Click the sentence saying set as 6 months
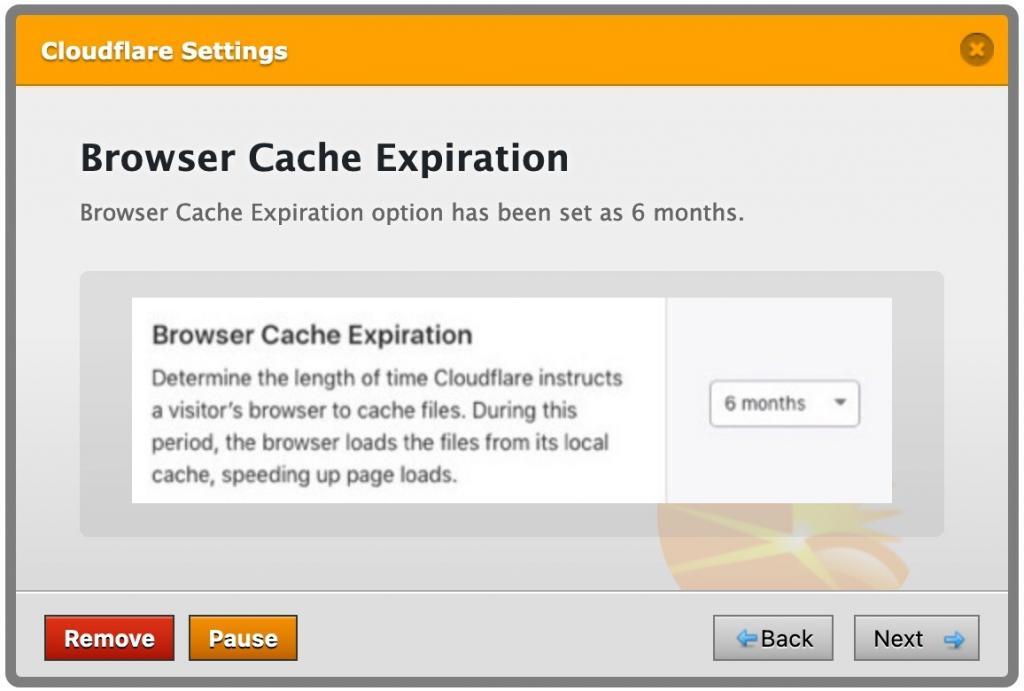1024x691 pixels. (x=411, y=213)
